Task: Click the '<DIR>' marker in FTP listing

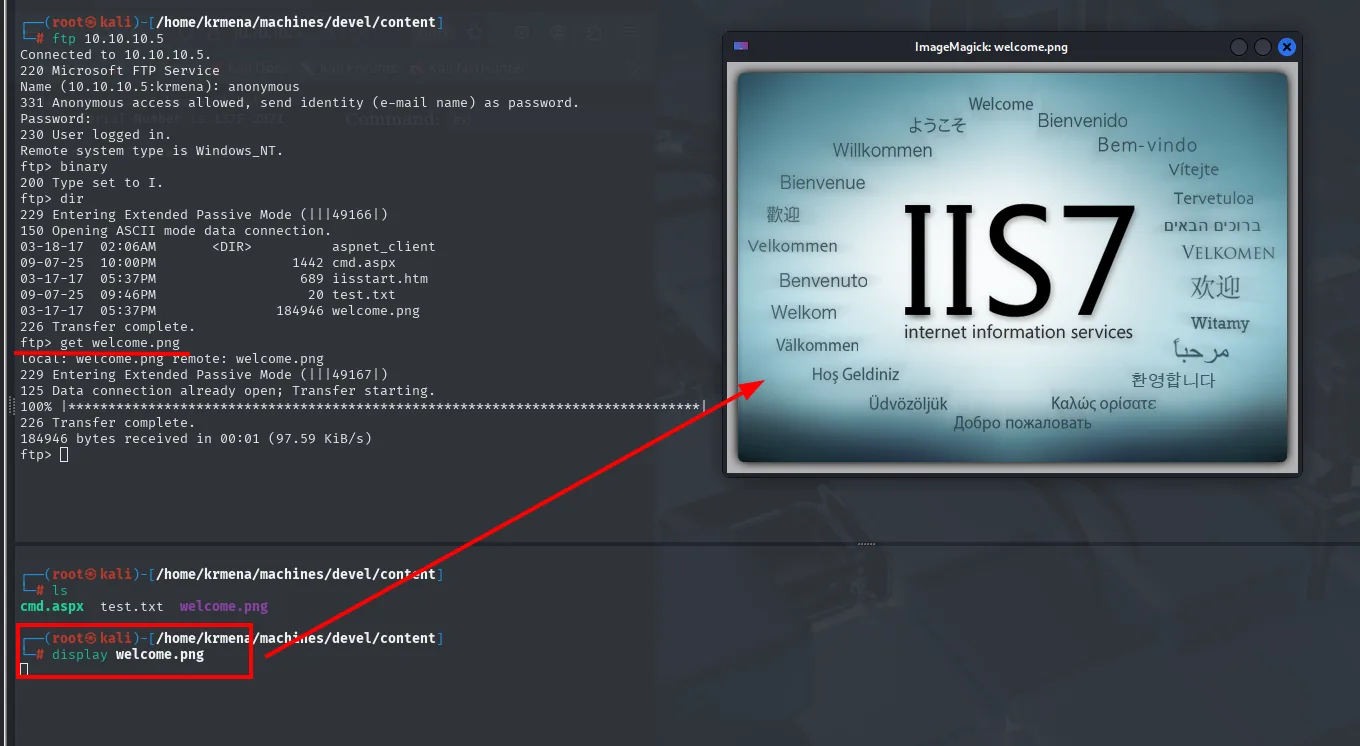Action: click(x=232, y=246)
